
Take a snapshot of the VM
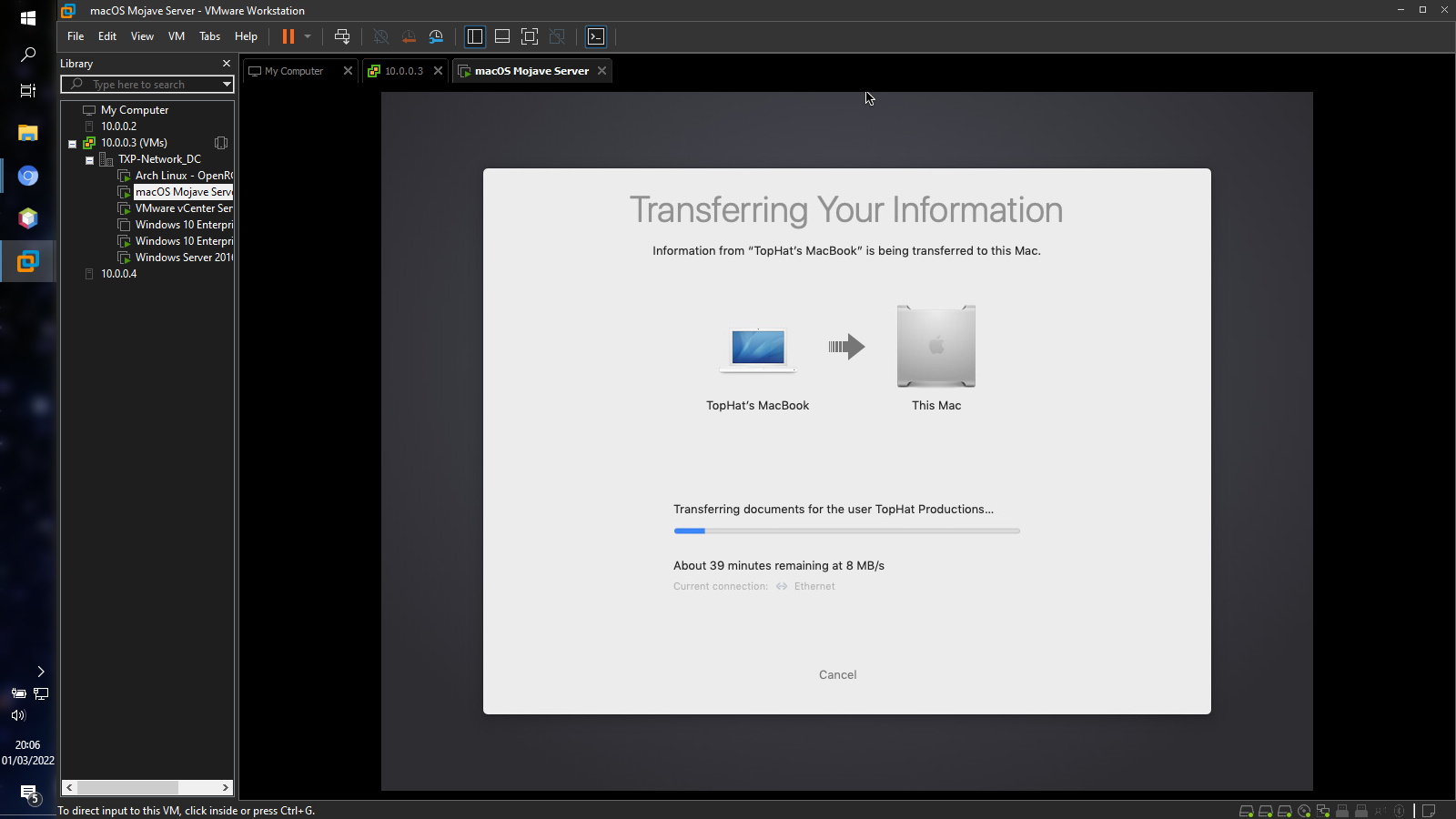[381, 36]
